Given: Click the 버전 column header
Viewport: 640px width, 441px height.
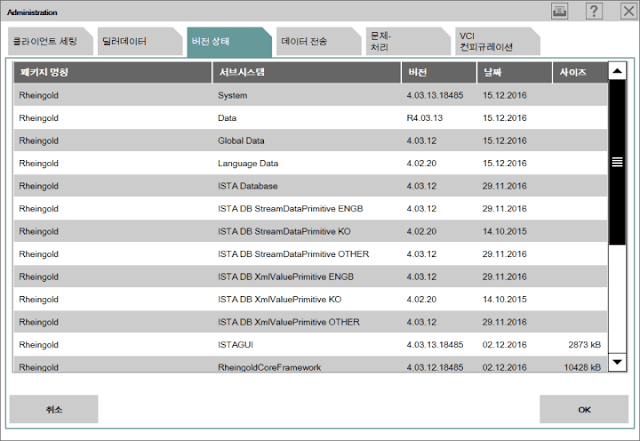Looking at the screenshot, I should (439, 73).
